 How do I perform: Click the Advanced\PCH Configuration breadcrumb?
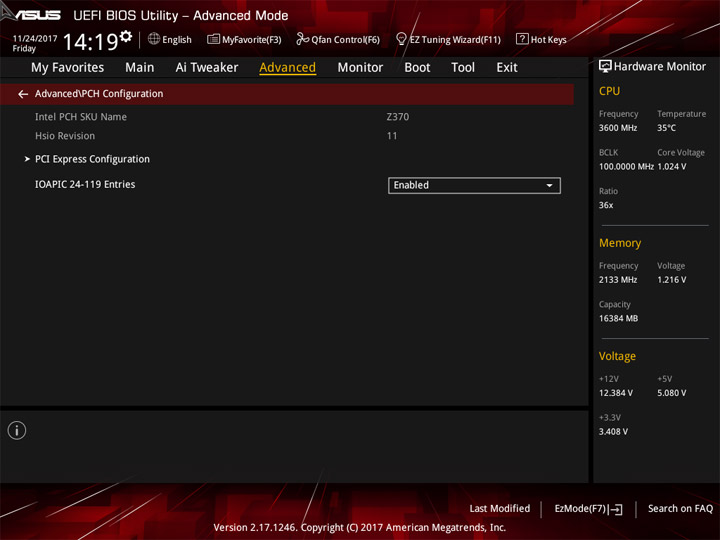(99, 94)
